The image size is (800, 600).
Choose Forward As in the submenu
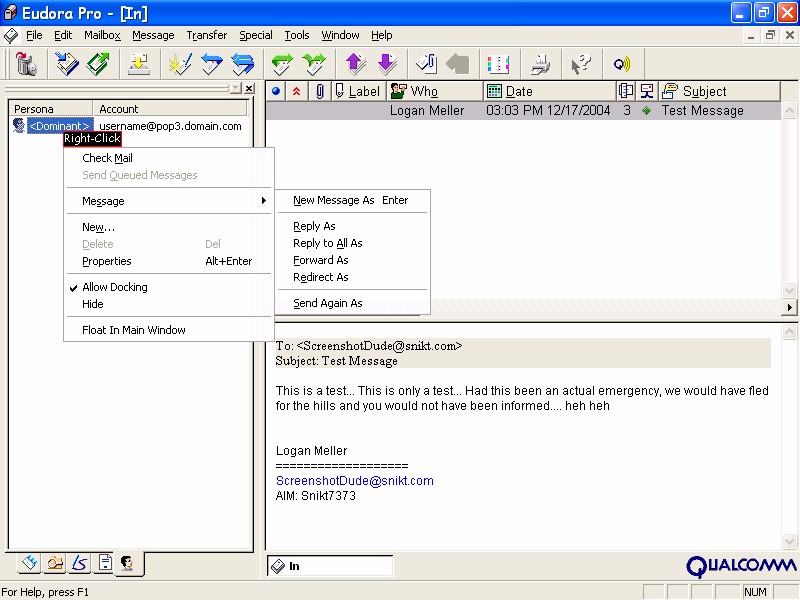352,260
